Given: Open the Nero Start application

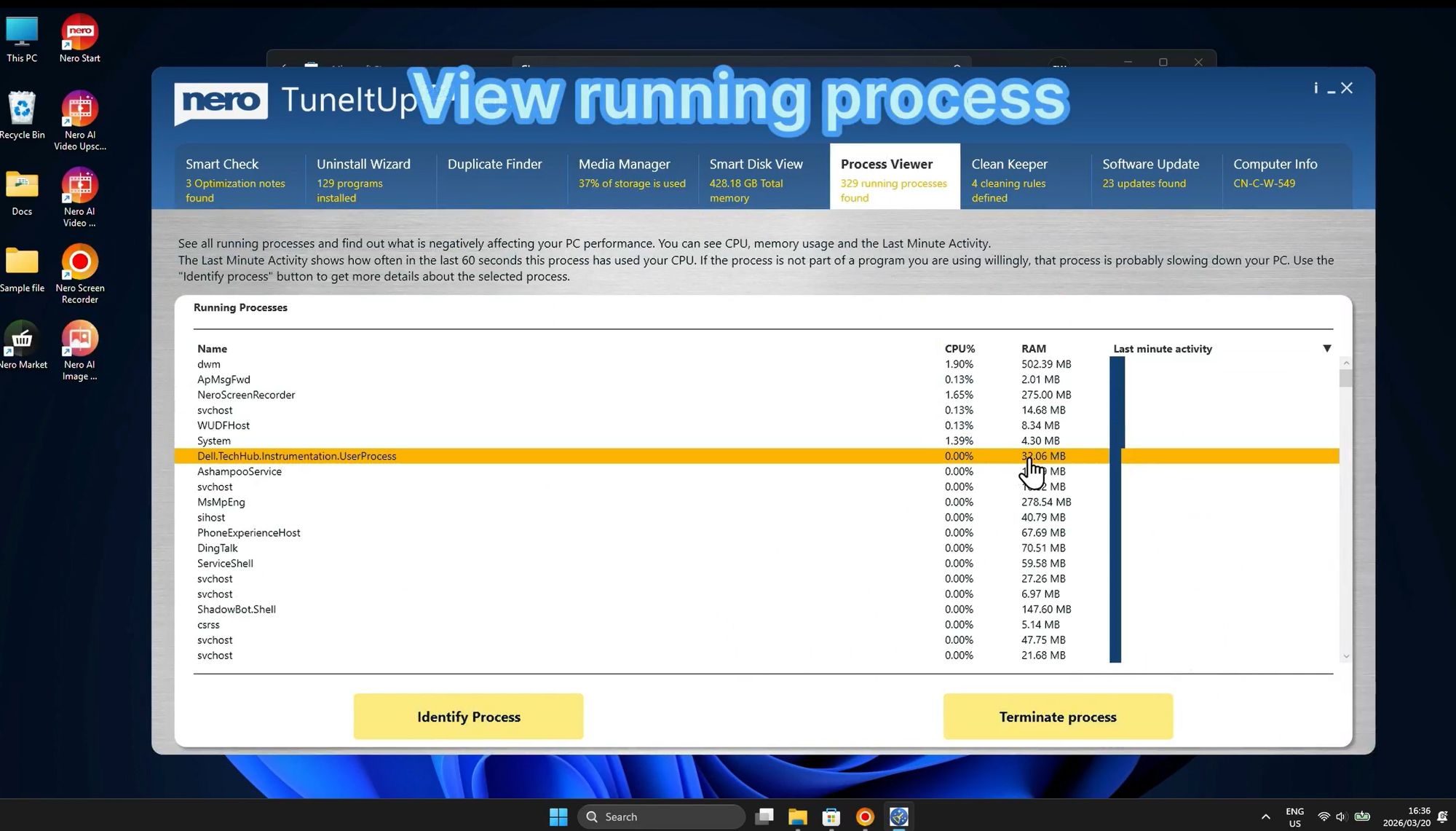Looking at the screenshot, I should [79, 31].
